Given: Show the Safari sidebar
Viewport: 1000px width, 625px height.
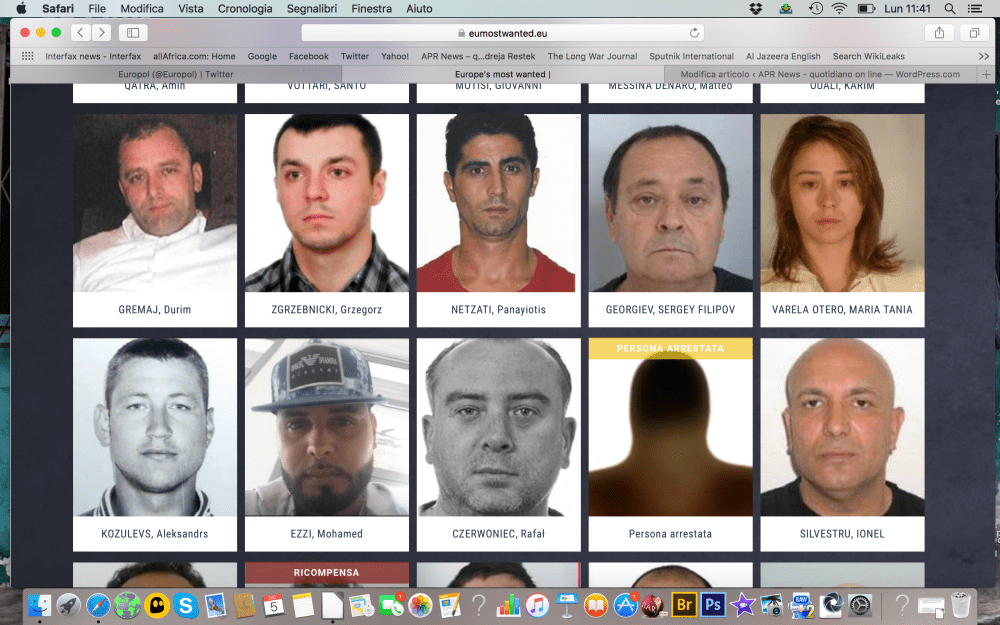Looking at the screenshot, I should tap(133, 33).
